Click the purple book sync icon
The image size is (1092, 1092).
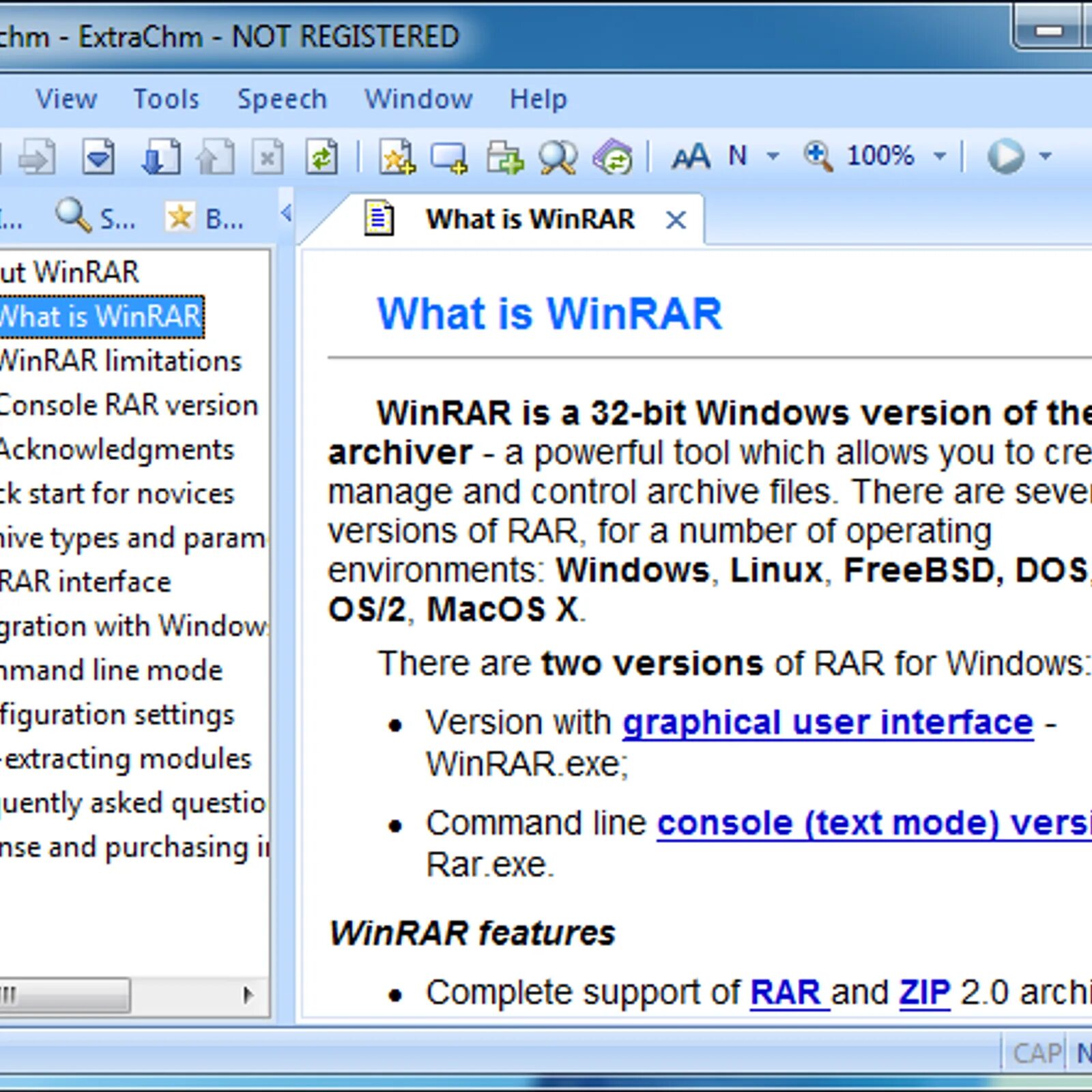613,157
